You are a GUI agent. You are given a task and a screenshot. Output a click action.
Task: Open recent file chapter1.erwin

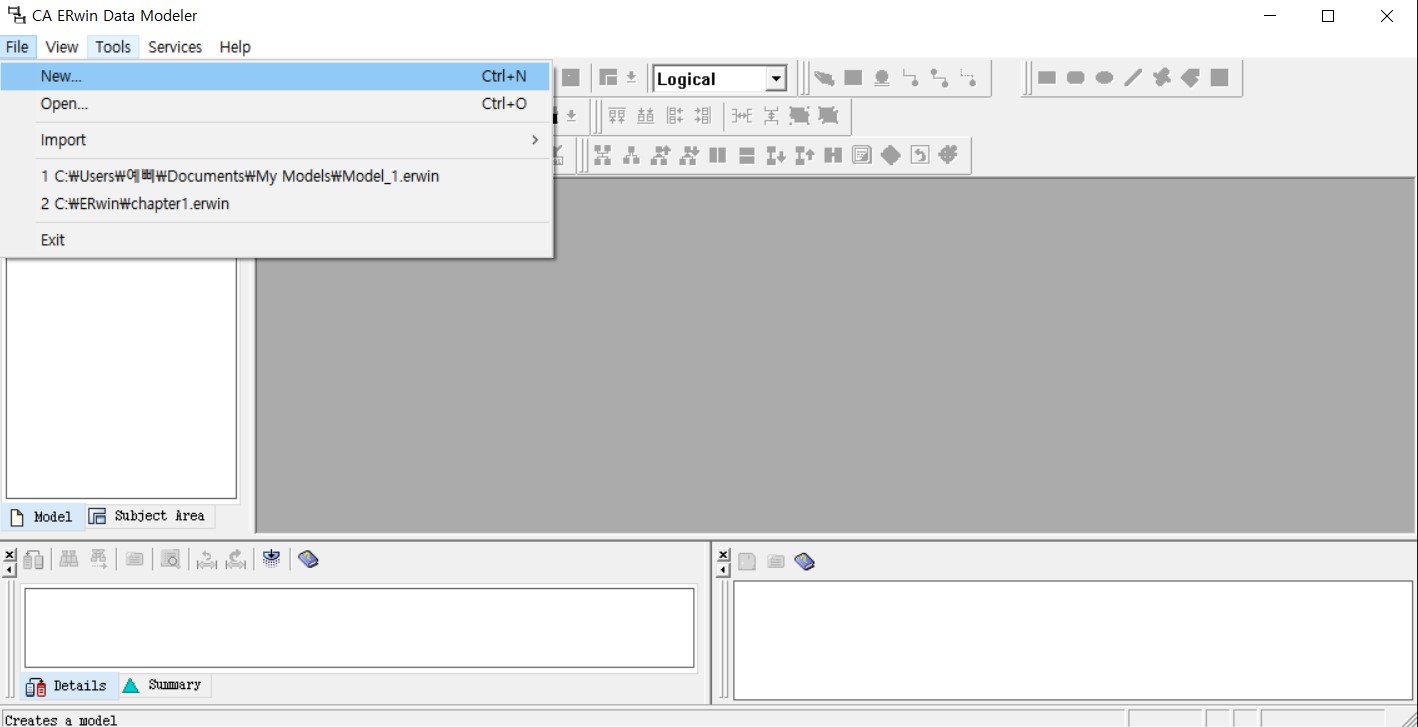(x=275, y=204)
